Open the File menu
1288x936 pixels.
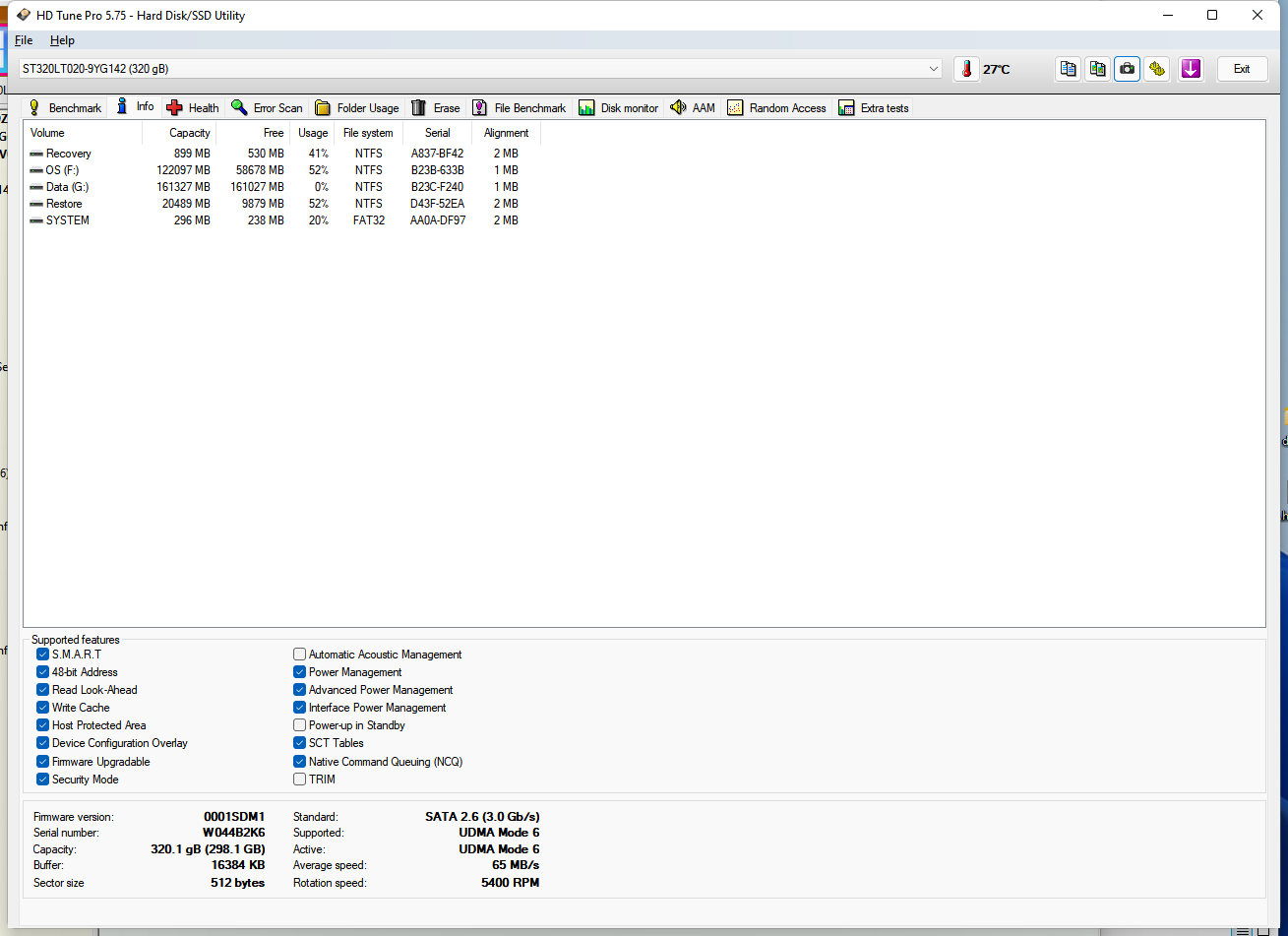24,40
